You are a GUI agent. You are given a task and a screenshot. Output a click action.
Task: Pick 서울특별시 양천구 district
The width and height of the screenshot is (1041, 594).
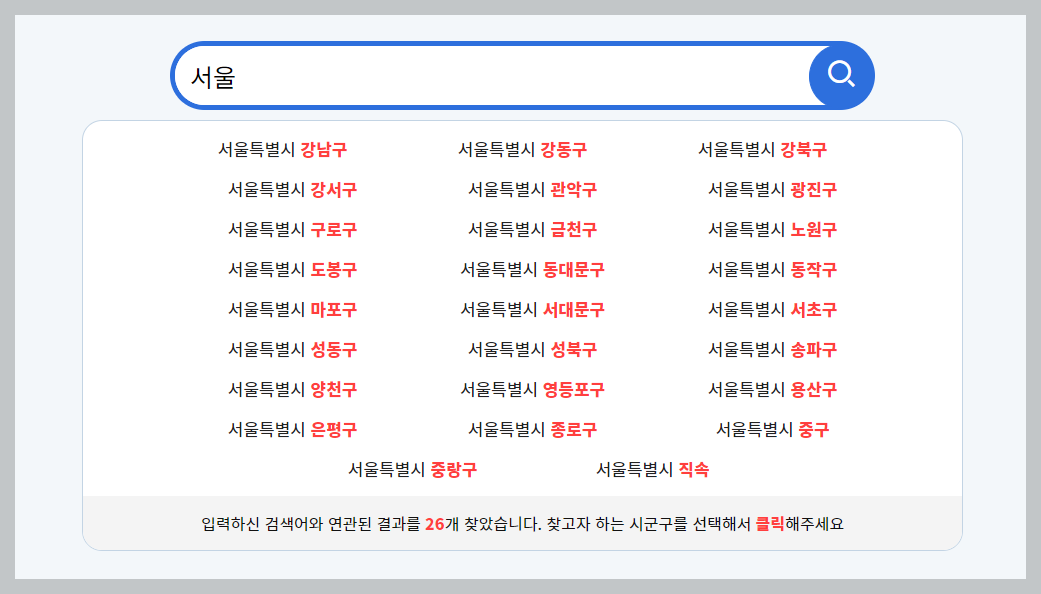click(293, 389)
